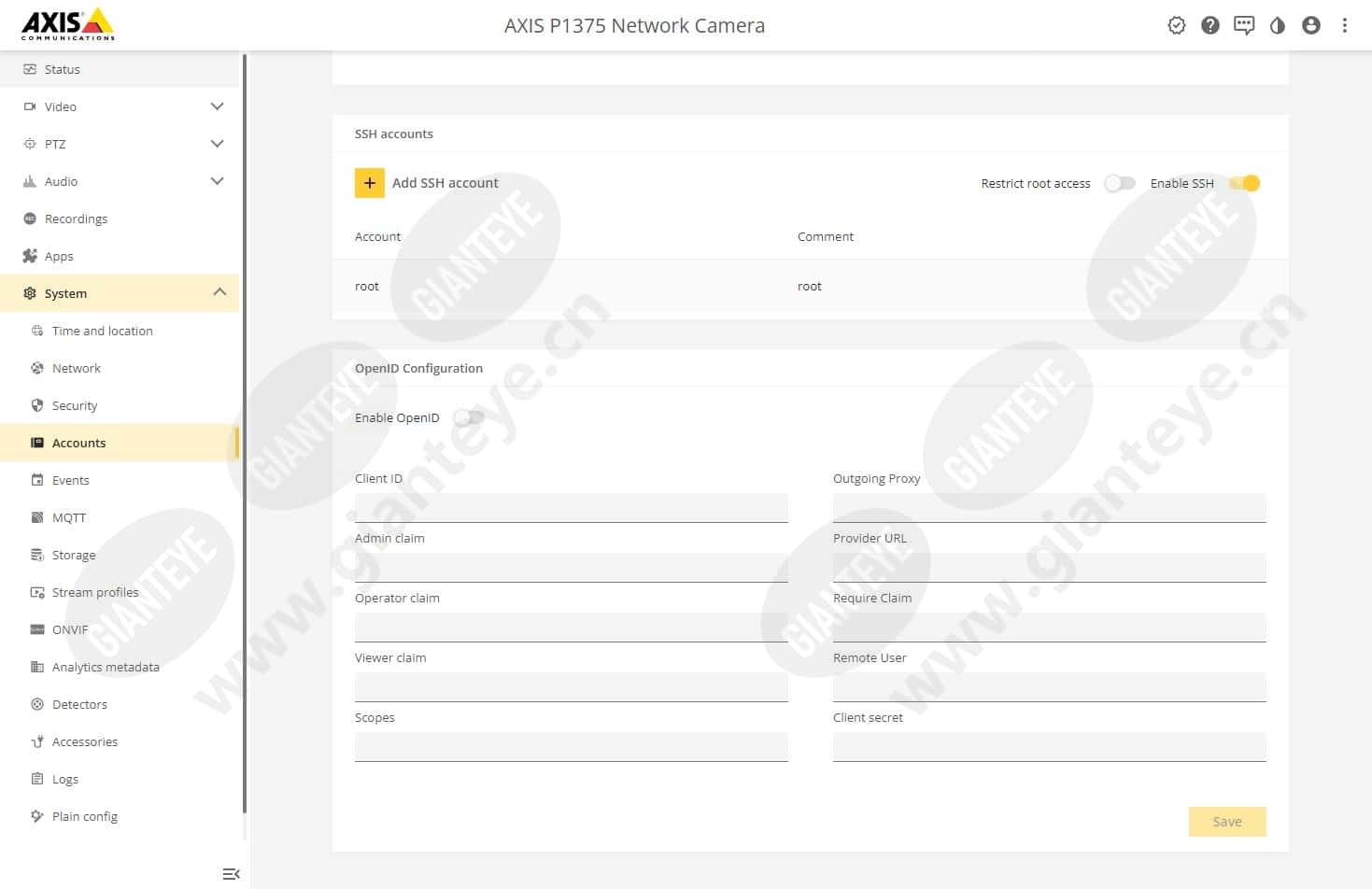
Task: Click the Comment column header
Action: click(x=826, y=236)
